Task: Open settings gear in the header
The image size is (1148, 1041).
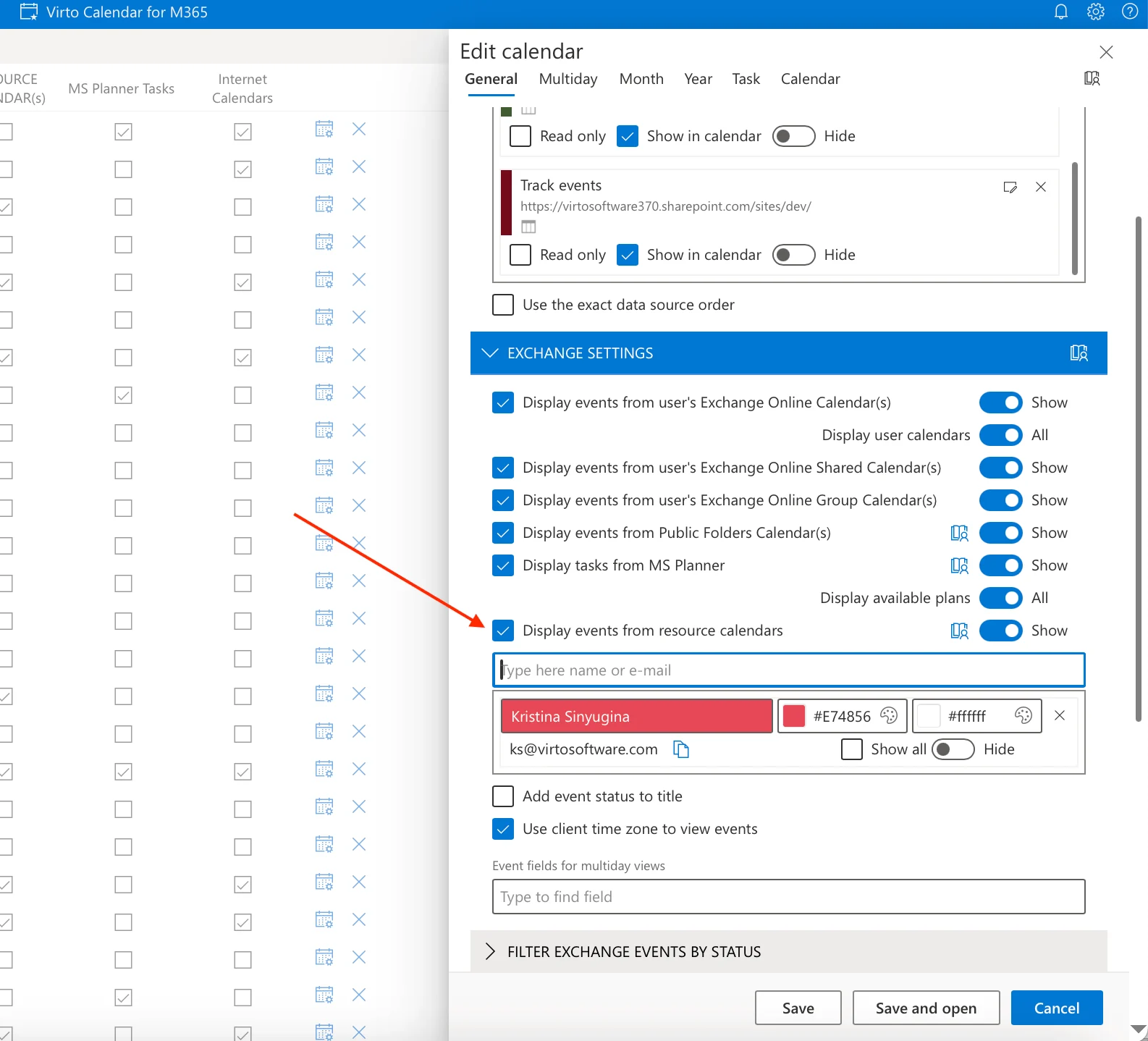Action: pyautogui.click(x=1096, y=12)
